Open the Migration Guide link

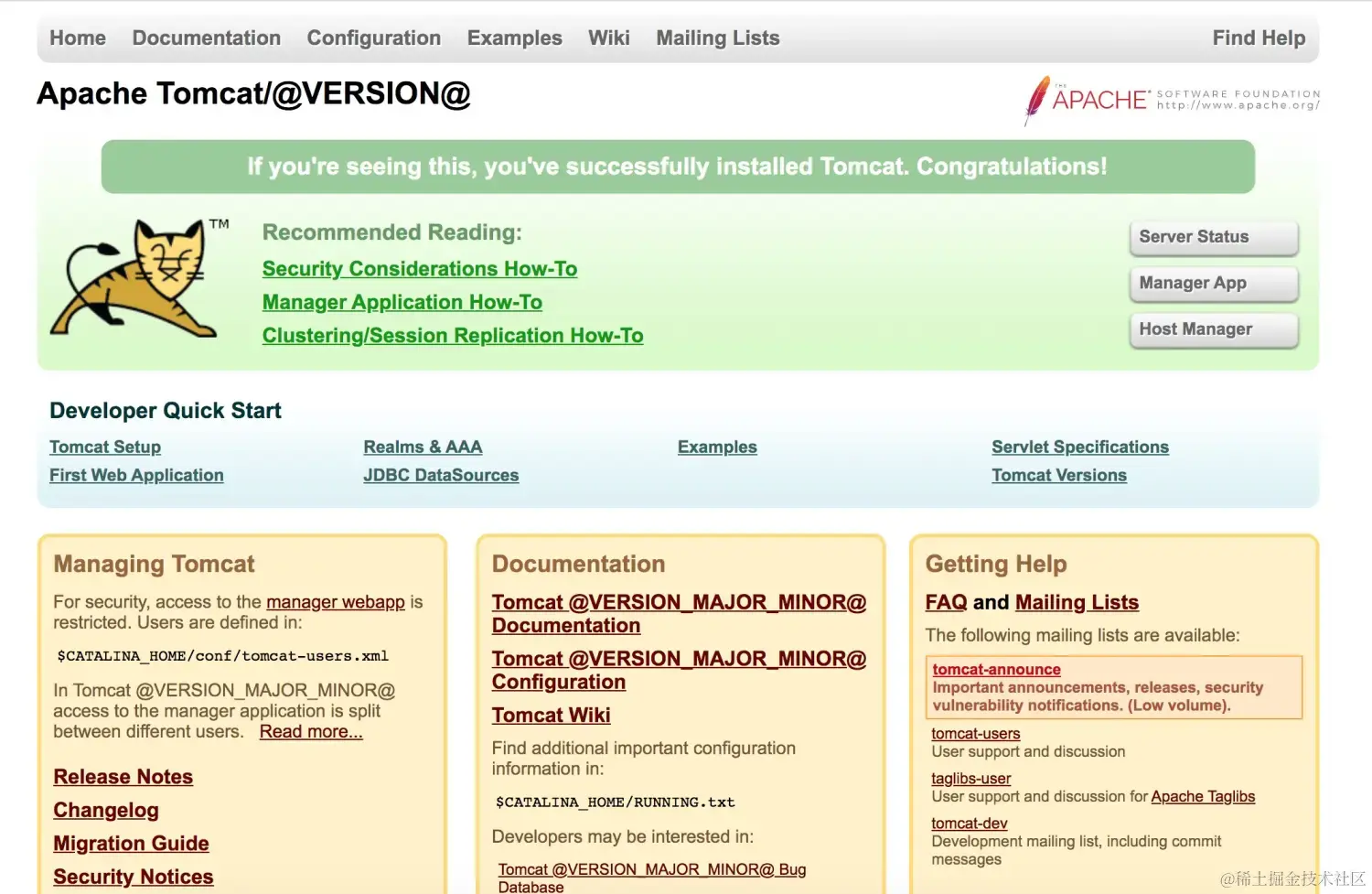point(131,844)
